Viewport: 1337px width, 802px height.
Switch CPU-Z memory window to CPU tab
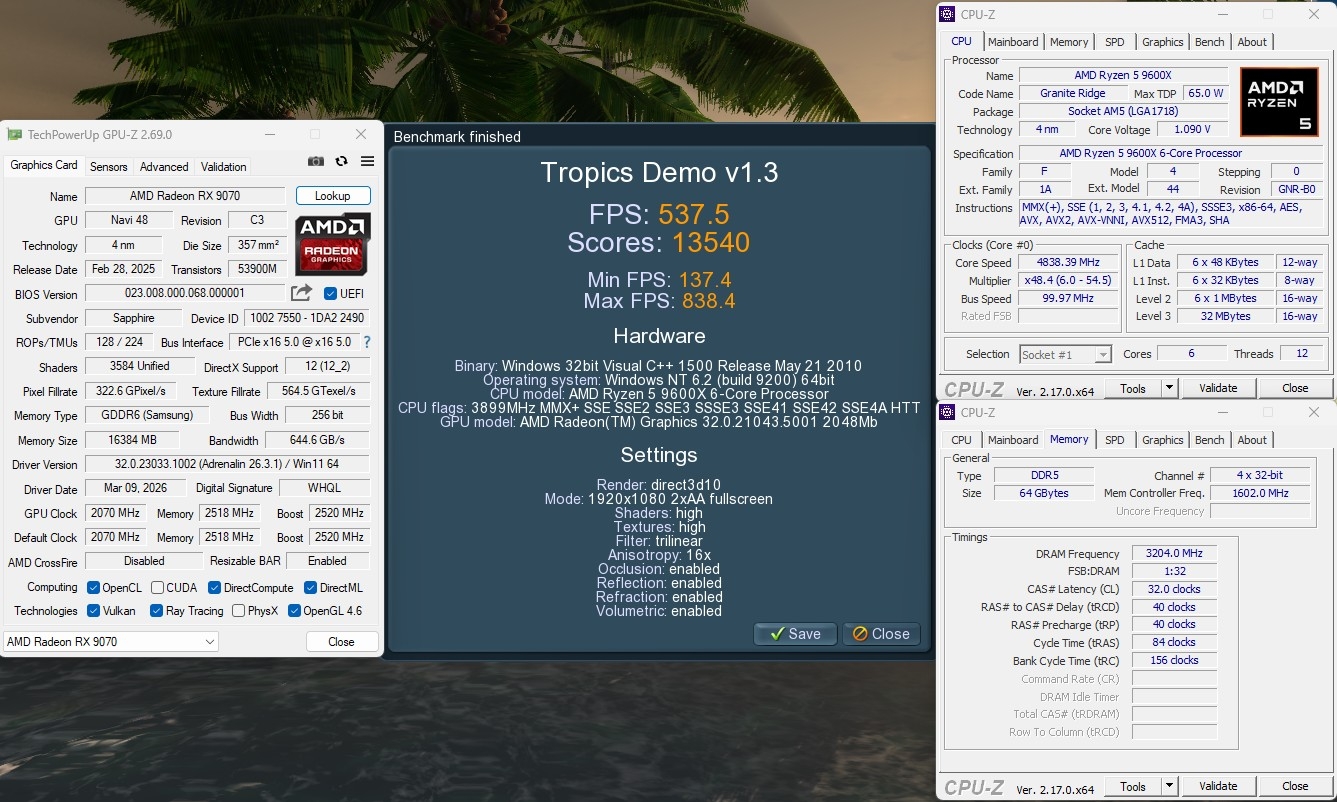961,440
